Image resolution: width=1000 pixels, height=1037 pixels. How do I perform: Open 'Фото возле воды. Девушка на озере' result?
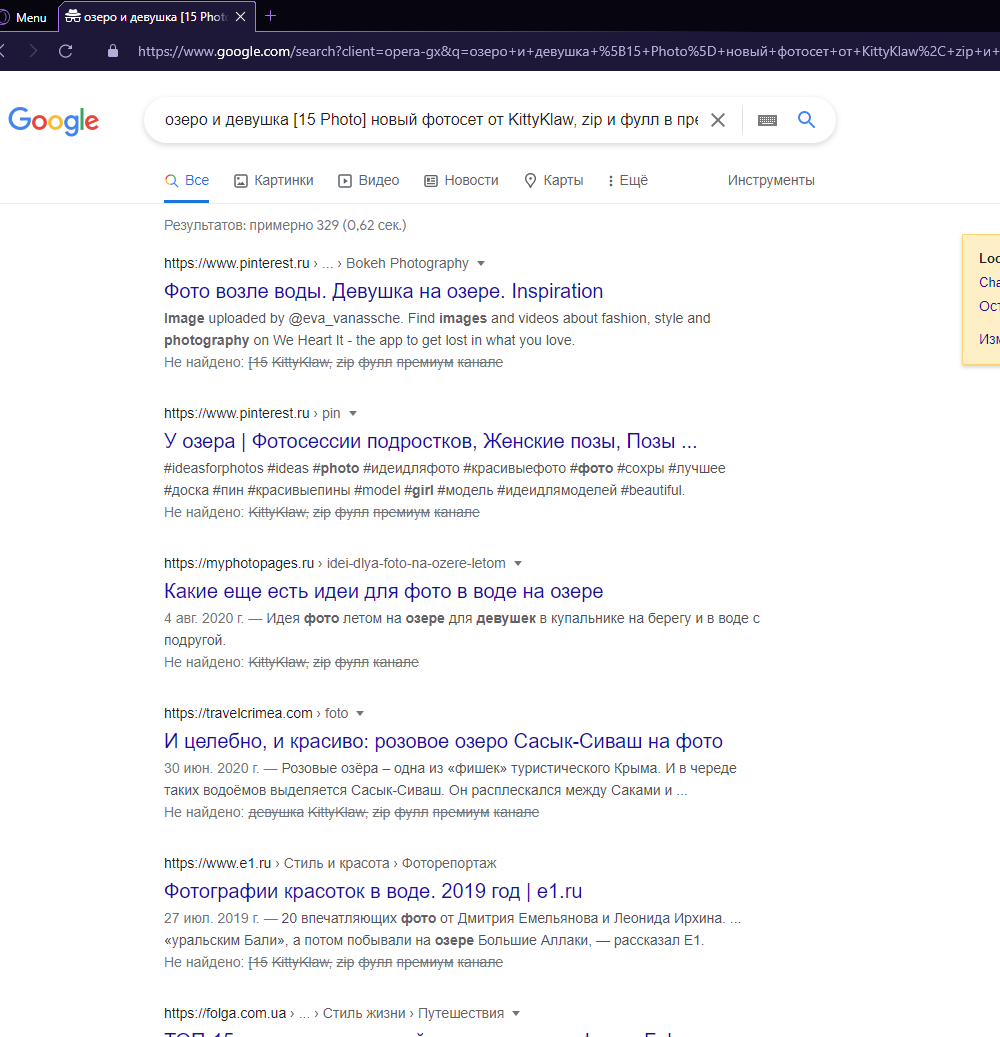point(384,291)
